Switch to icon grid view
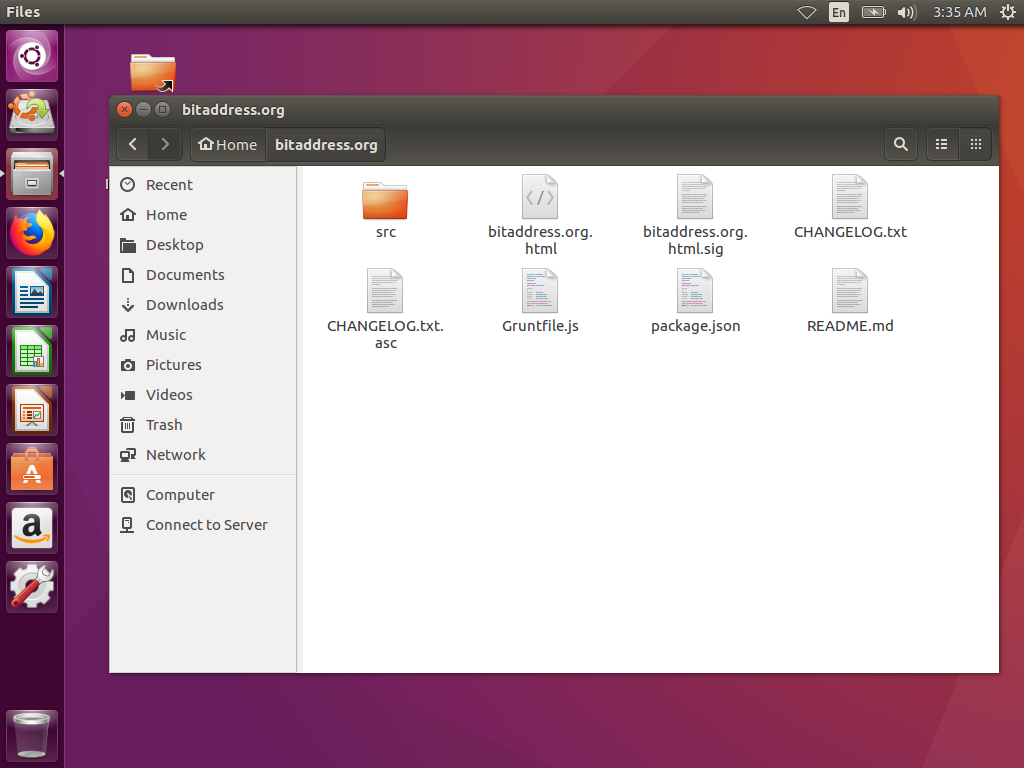This screenshot has width=1024, height=768. (x=975, y=145)
